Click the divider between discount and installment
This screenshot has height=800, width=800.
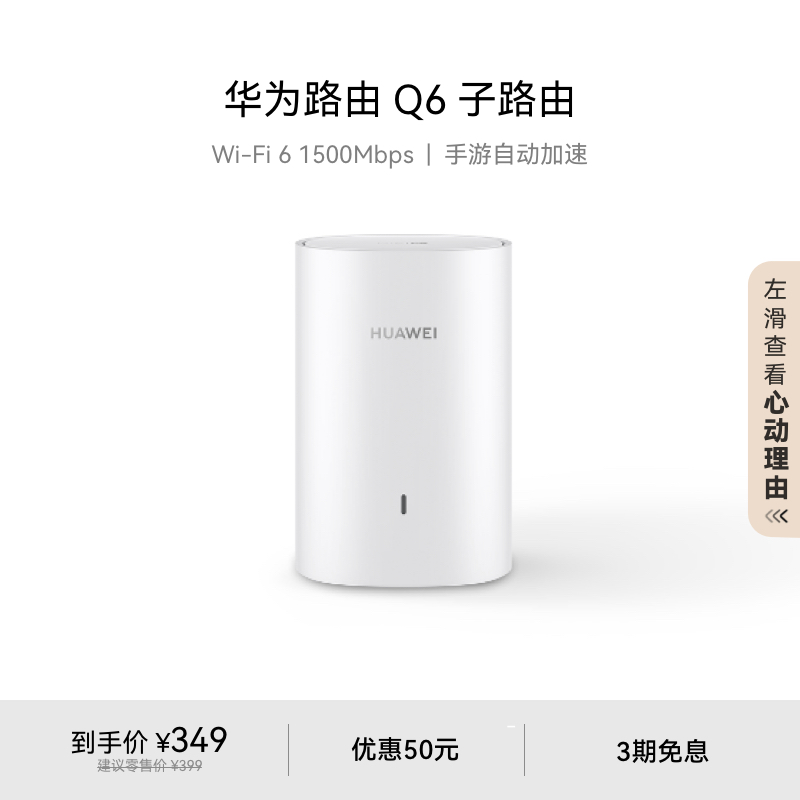[x=524, y=749]
